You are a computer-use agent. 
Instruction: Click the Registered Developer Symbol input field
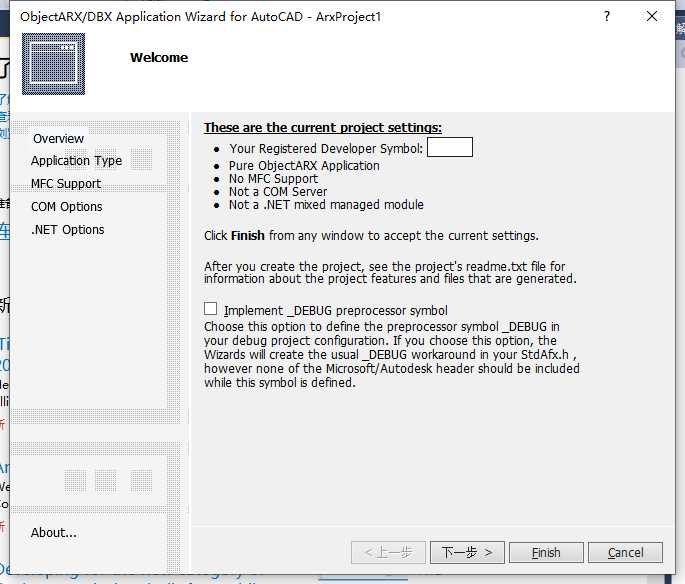tap(450, 147)
